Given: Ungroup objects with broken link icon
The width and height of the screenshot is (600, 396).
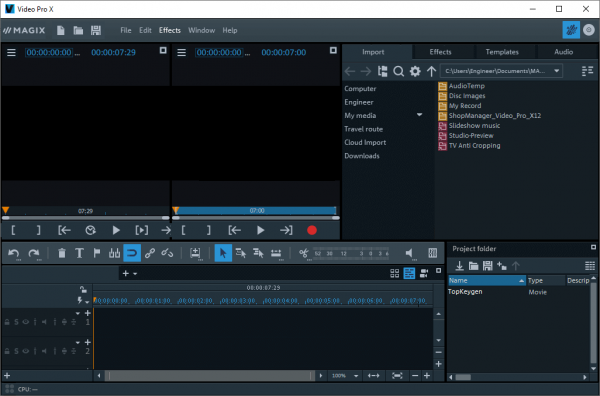Looking at the screenshot, I should pos(167,253).
